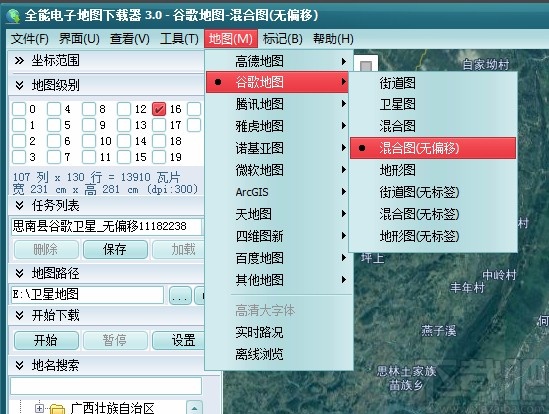Enable map level 17 checkbox
This screenshot has width=549, height=414.
point(159,125)
